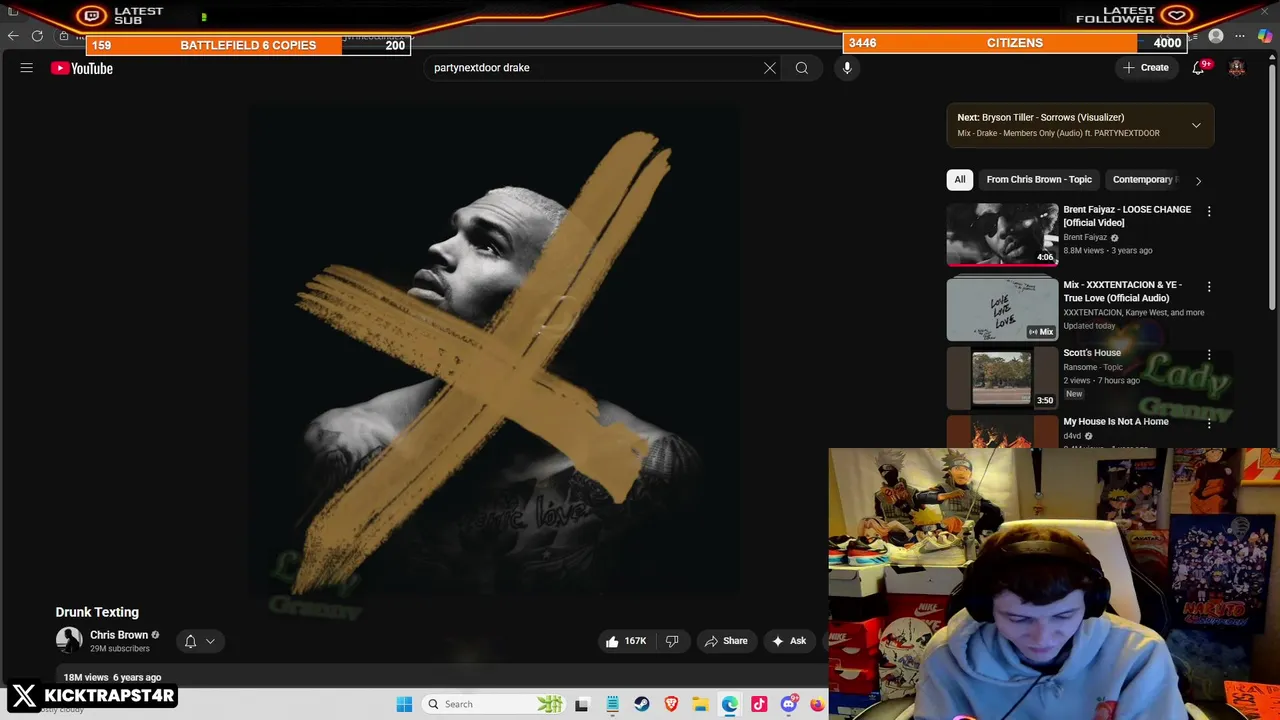The width and height of the screenshot is (1280, 720).
Task: Go to the YouTube home logo
Action: (82, 68)
